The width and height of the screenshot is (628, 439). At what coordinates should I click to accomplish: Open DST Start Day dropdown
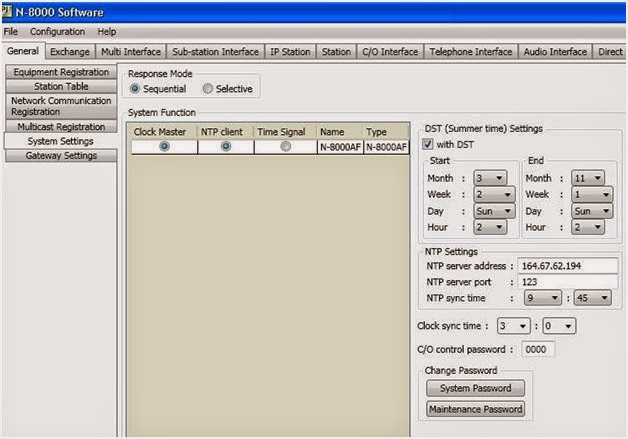click(494, 211)
